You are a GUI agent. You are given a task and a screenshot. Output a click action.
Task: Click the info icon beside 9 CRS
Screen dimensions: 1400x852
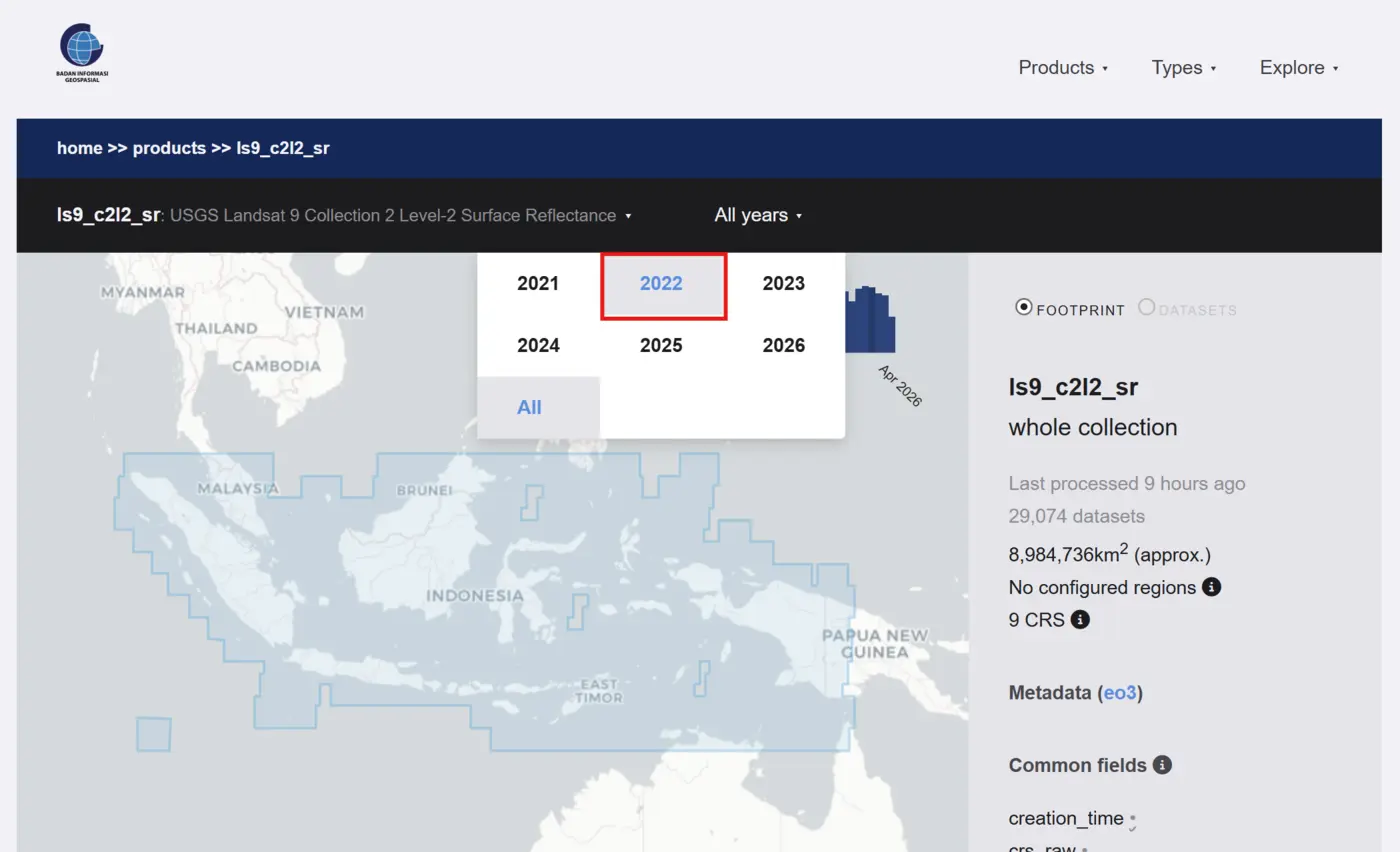pyautogui.click(x=1080, y=620)
